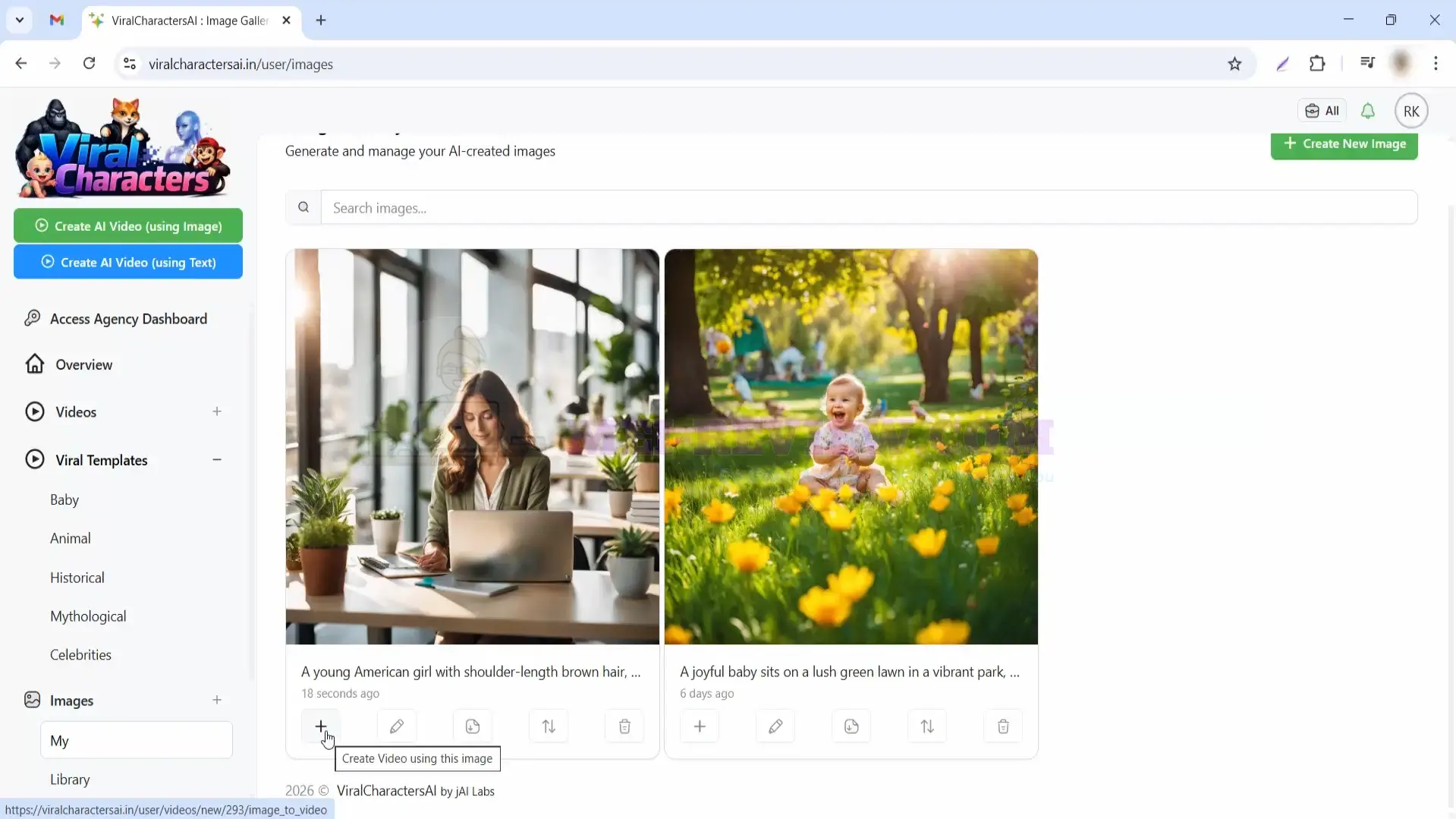Click Create AI Video (using Image) button
This screenshot has width=1456, height=819.
tap(128, 225)
